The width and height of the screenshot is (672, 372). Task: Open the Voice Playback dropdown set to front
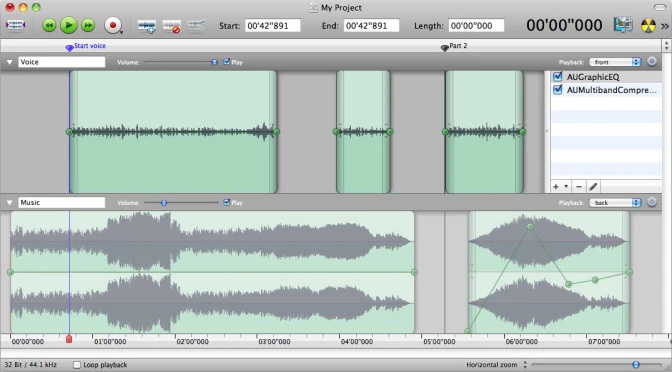[615, 62]
